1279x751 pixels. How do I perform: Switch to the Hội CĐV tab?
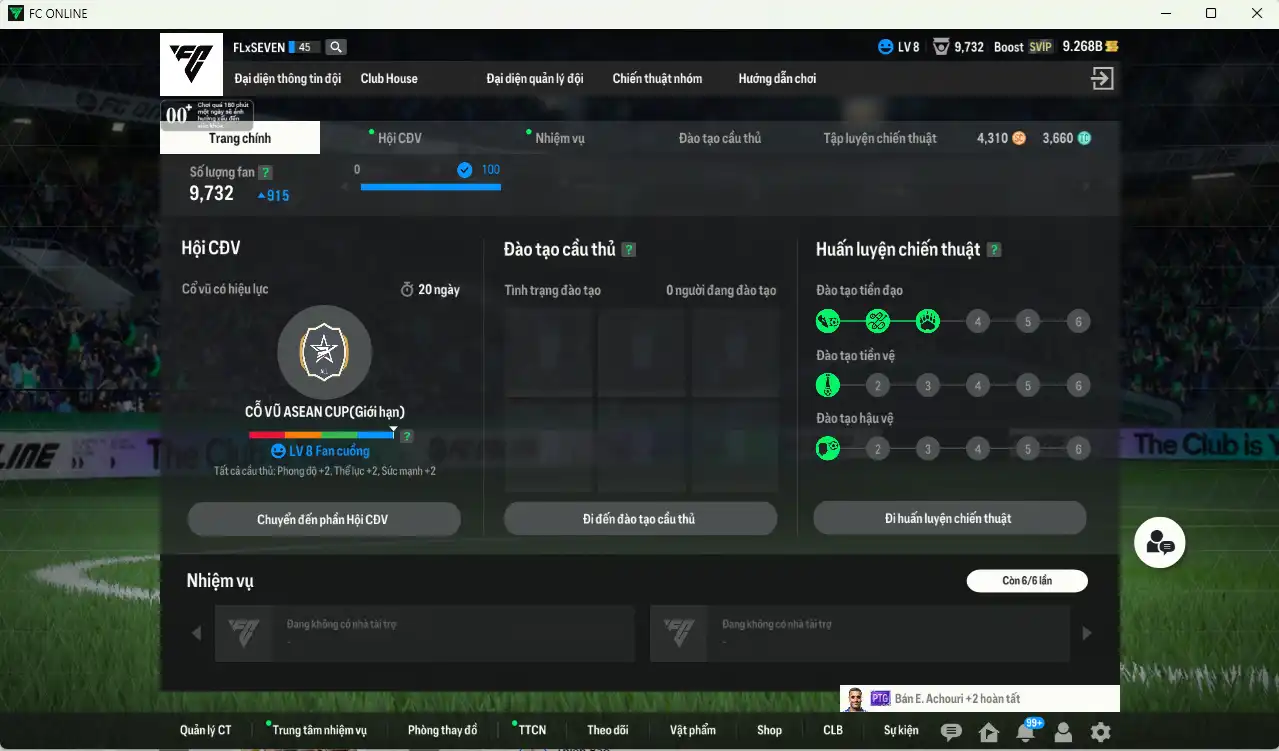(x=400, y=138)
